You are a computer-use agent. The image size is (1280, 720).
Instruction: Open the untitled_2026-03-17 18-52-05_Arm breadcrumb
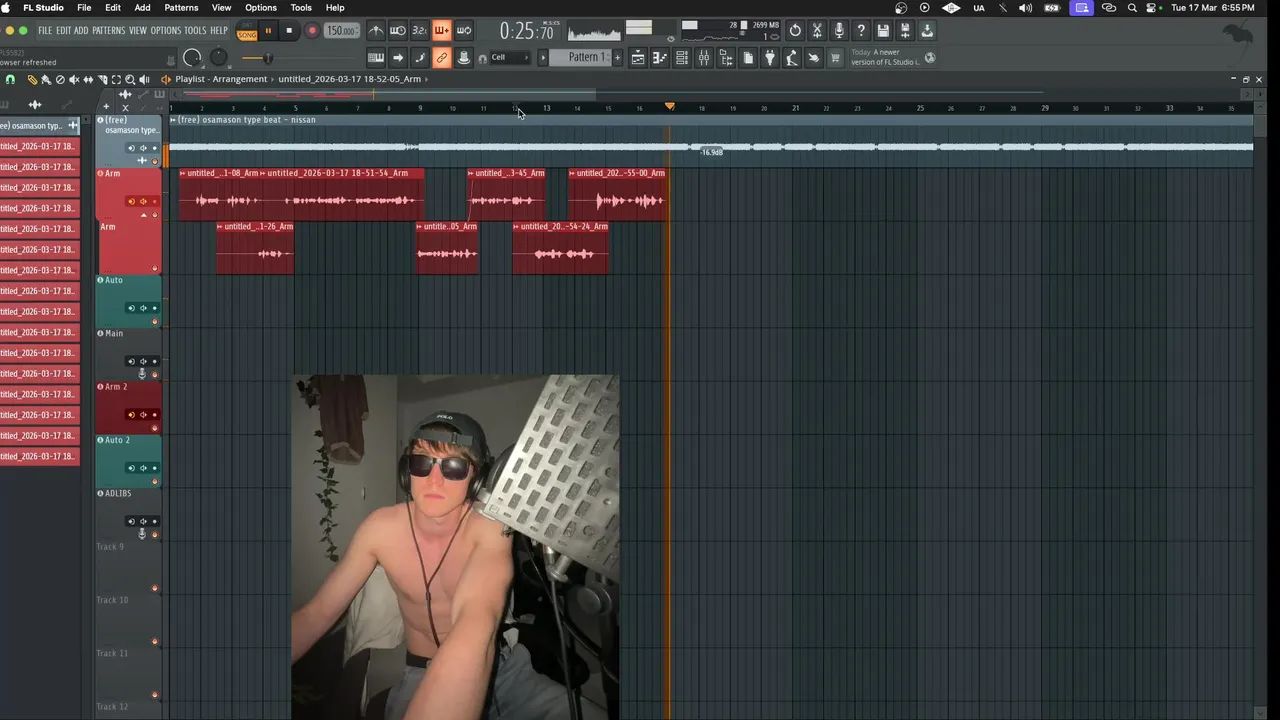point(349,79)
